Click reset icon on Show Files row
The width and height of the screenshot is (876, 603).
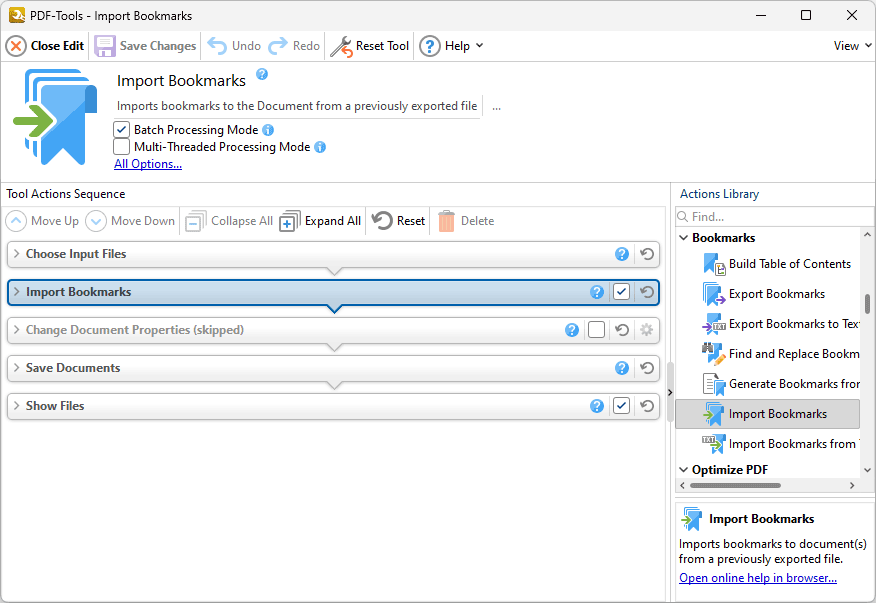pyautogui.click(x=647, y=406)
